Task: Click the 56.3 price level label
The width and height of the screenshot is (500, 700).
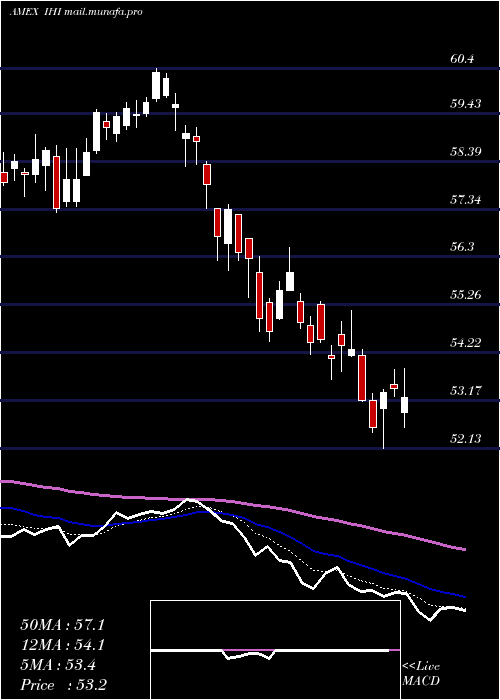Action: [463, 247]
